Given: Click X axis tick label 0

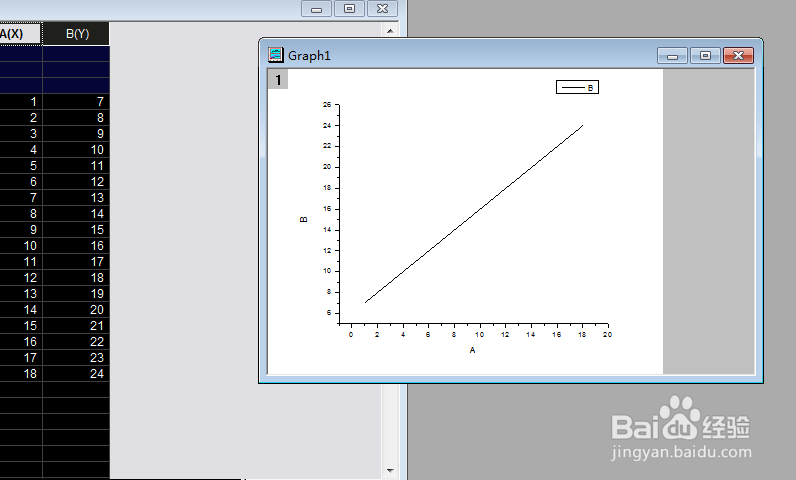Looking at the screenshot, I should [351, 334].
